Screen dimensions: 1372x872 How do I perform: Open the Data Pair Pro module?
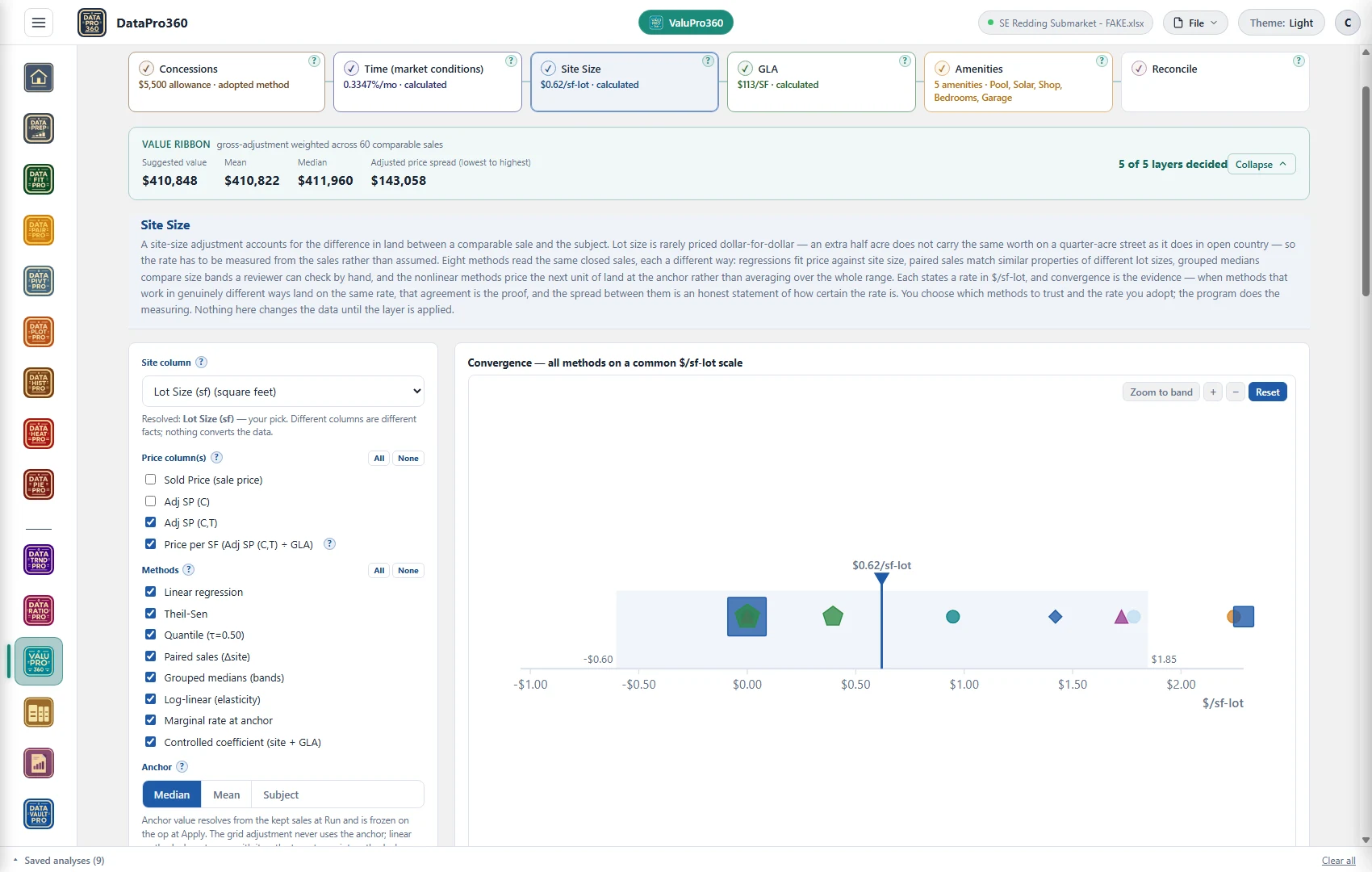click(x=39, y=230)
